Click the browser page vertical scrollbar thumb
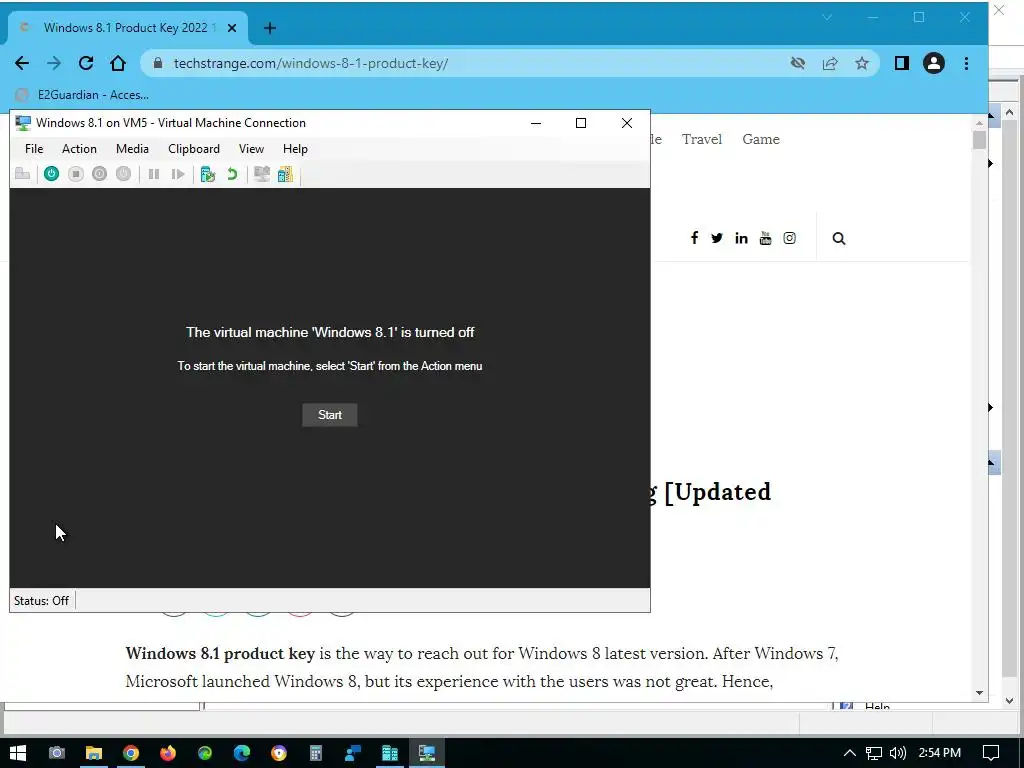Viewport: 1024px width, 768px height. 979,140
